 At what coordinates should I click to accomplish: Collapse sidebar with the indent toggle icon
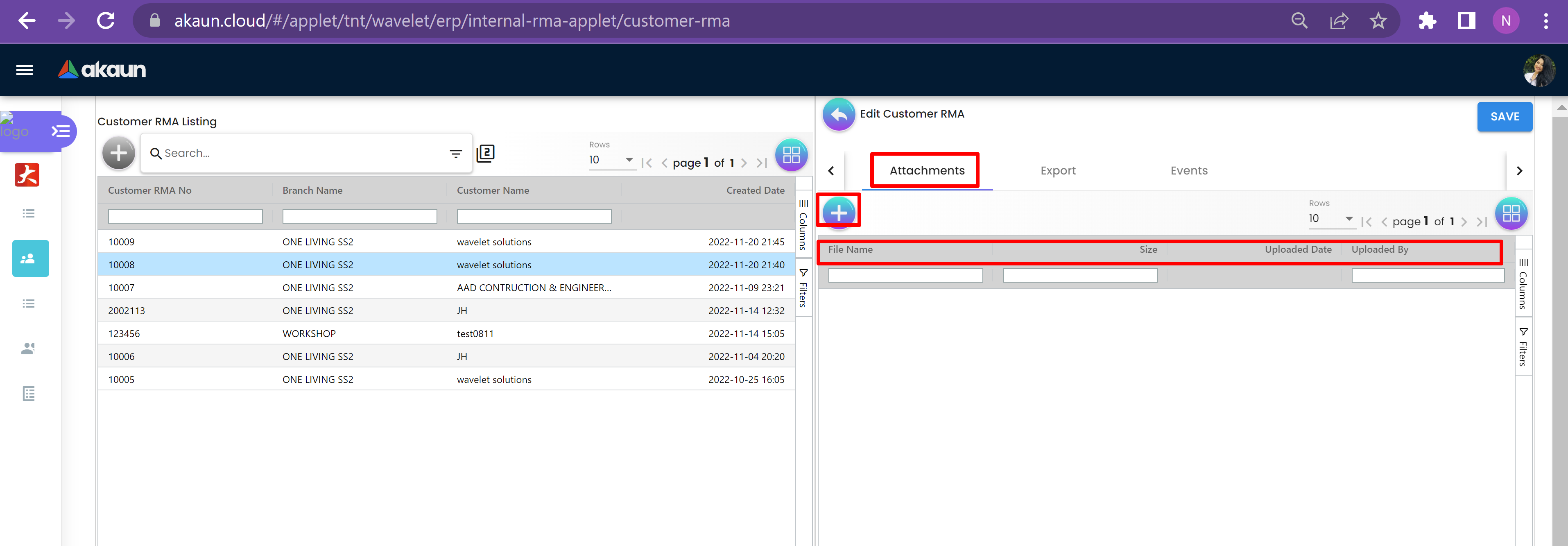pyautogui.click(x=60, y=131)
